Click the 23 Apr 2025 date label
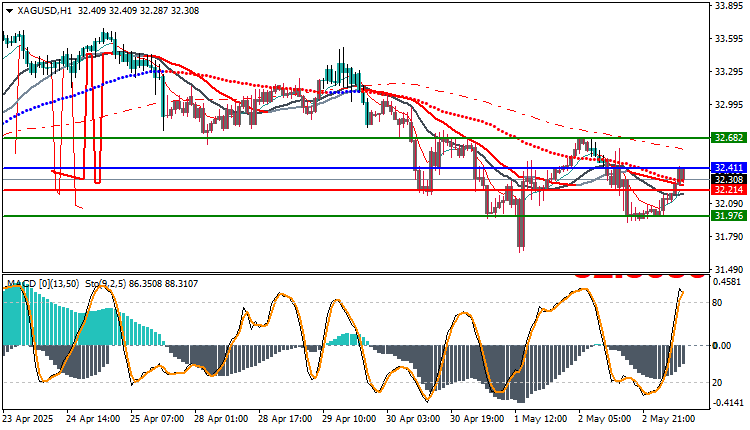The height and width of the screenshot is (430, 750). [28, 419]
